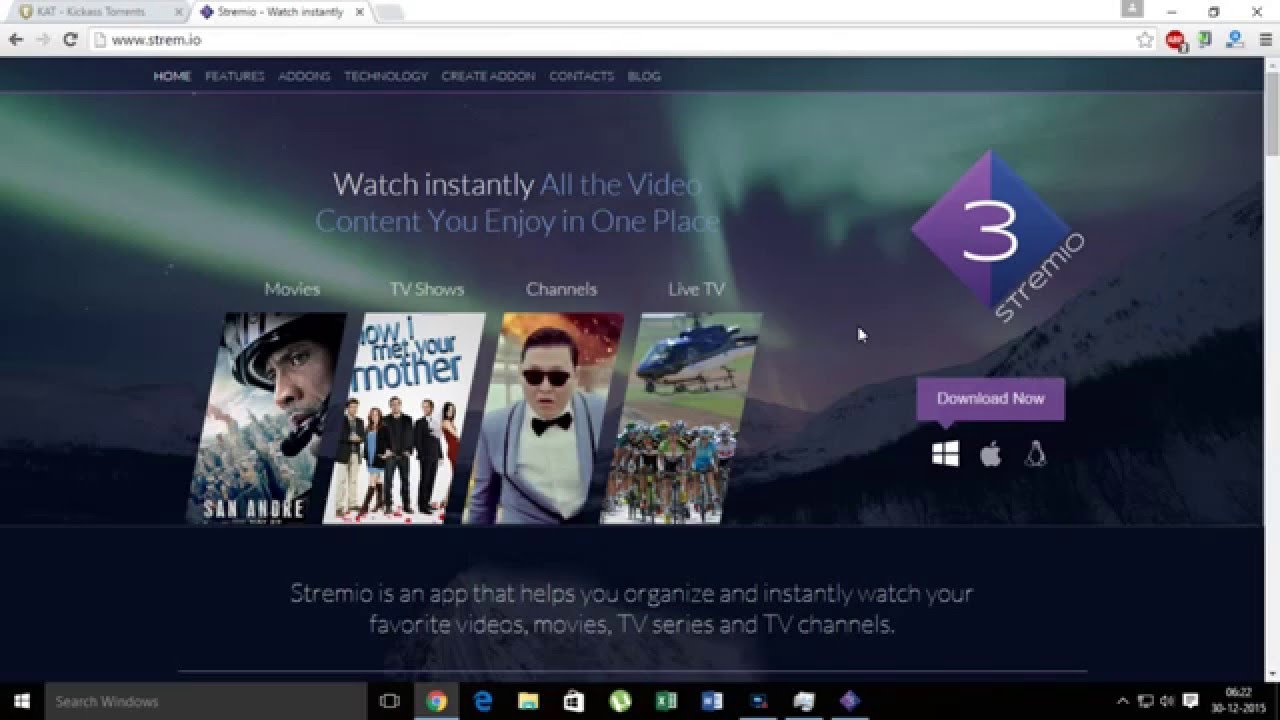Click the browser forward arrow

coord(43,40)
